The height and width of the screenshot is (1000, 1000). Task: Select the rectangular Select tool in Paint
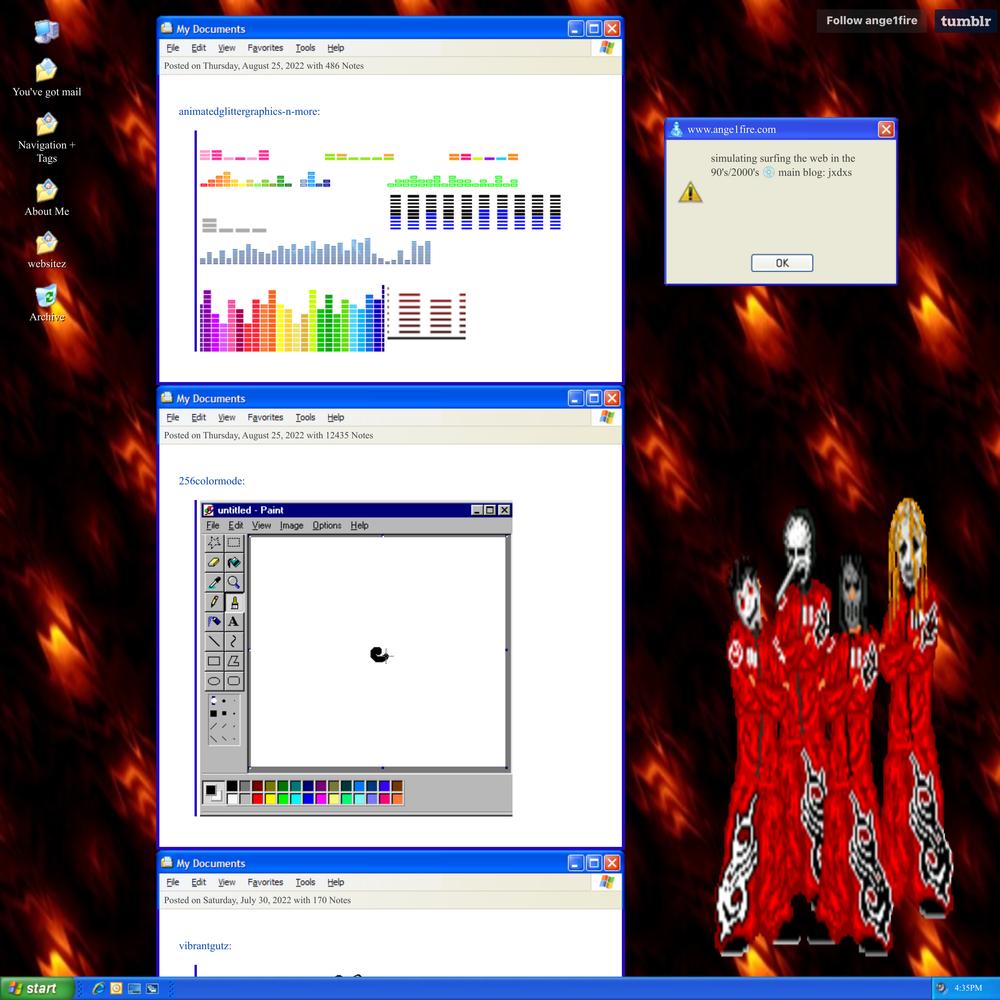(234, 543)
